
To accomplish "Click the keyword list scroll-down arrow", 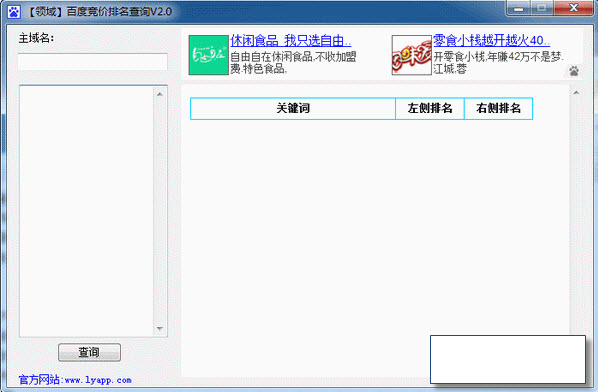I will pos(160,328).
